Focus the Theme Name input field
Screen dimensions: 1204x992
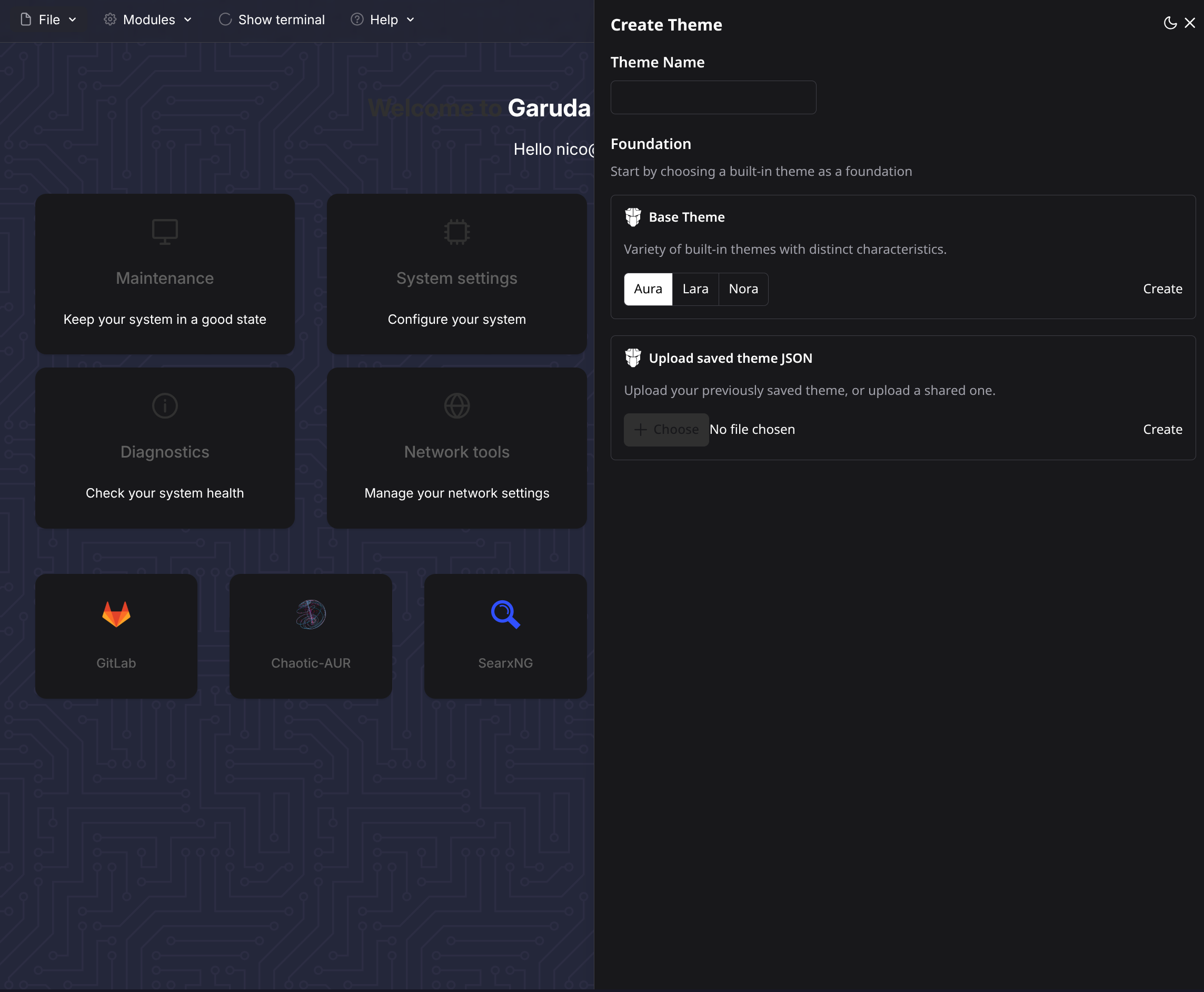713,97
